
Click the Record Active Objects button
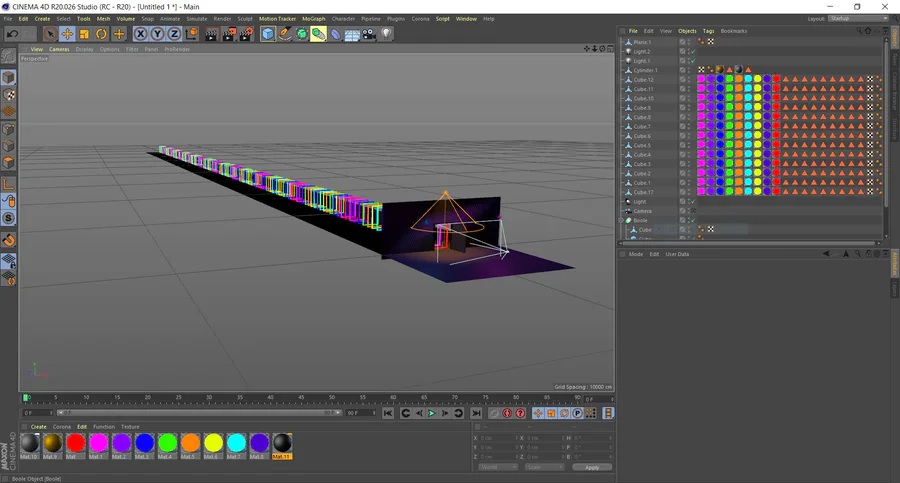[494, 414]
